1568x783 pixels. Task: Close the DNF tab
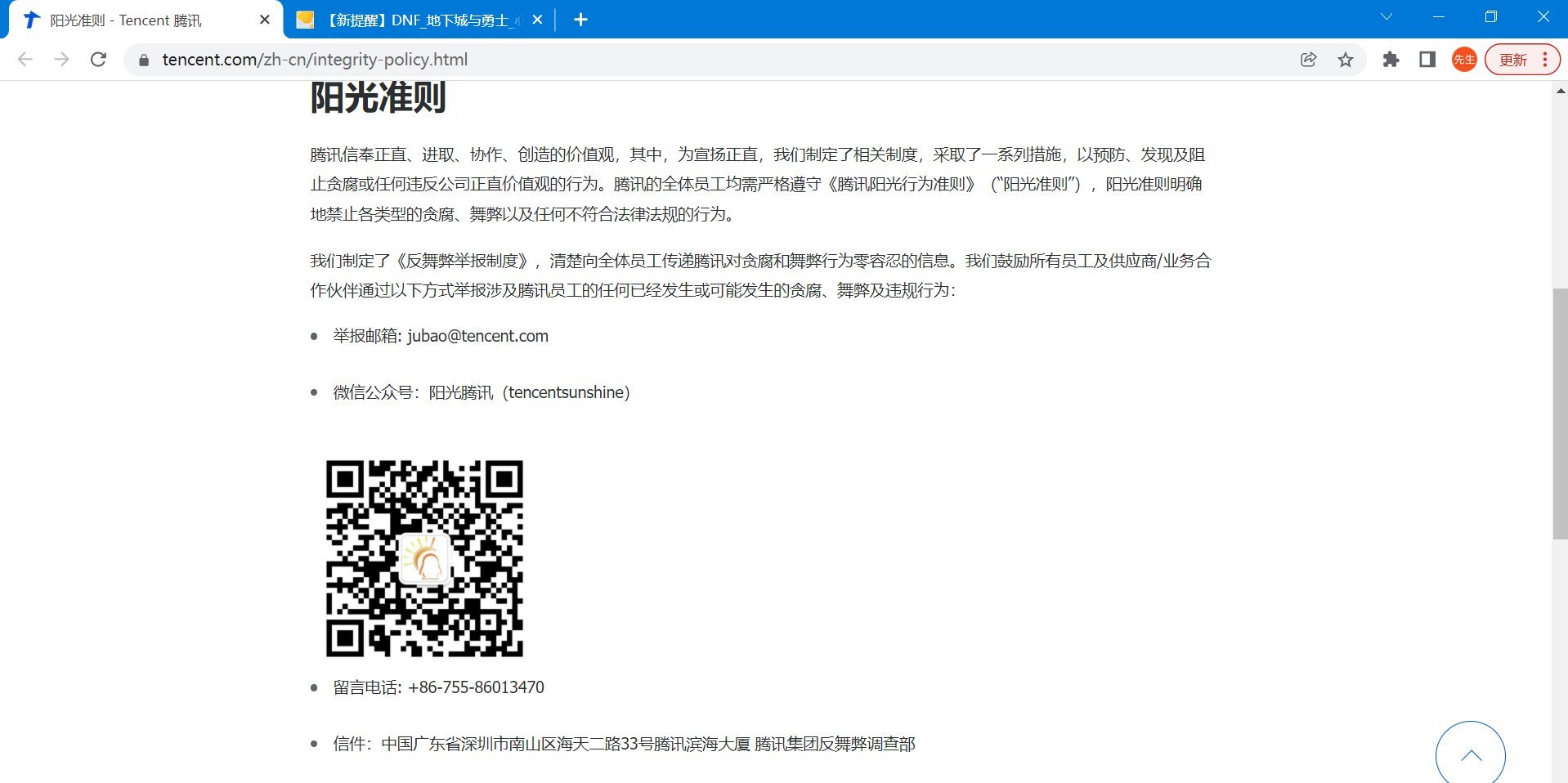[537, 20]
